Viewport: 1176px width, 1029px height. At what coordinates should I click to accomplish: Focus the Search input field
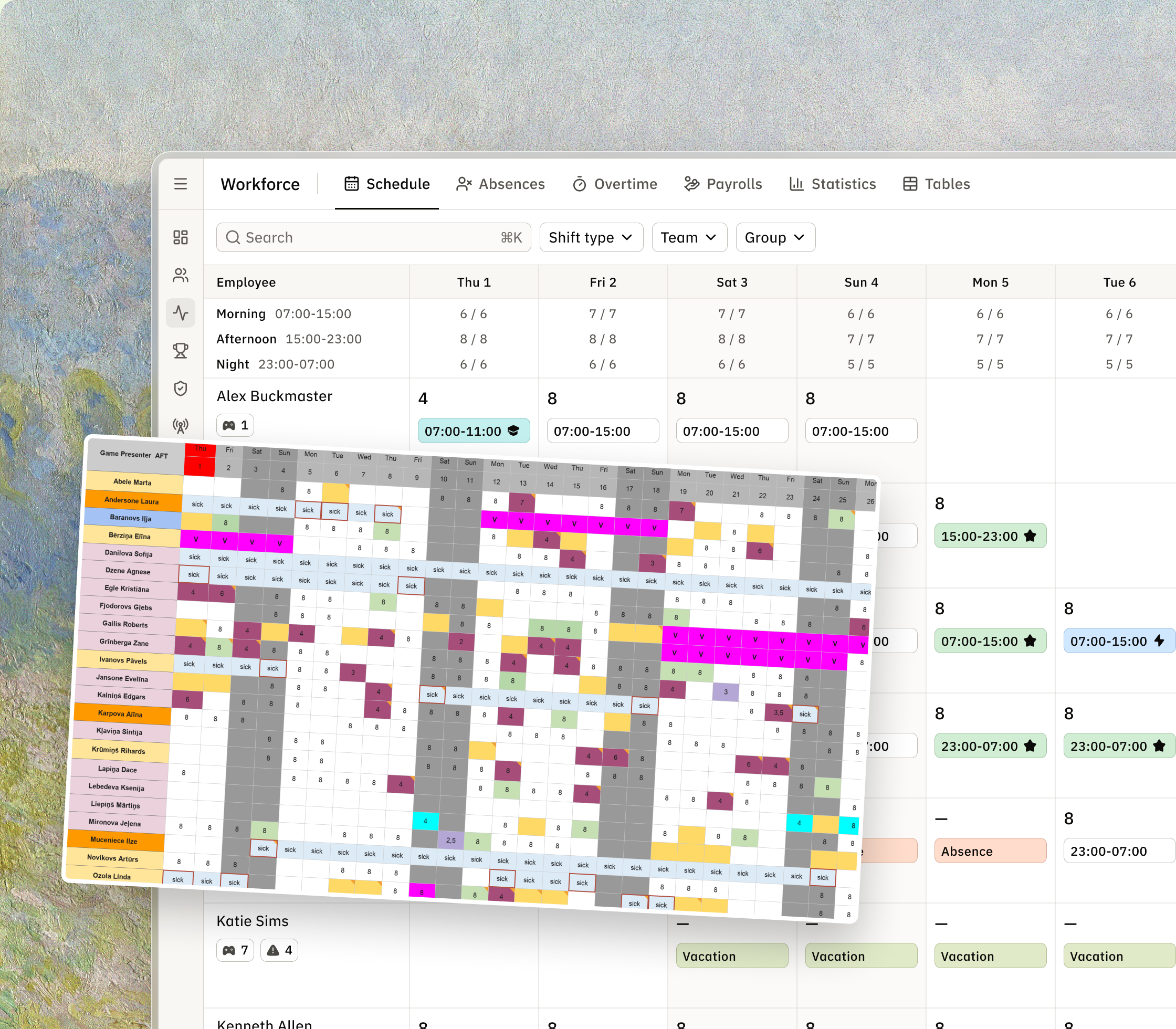click(373, 237)
